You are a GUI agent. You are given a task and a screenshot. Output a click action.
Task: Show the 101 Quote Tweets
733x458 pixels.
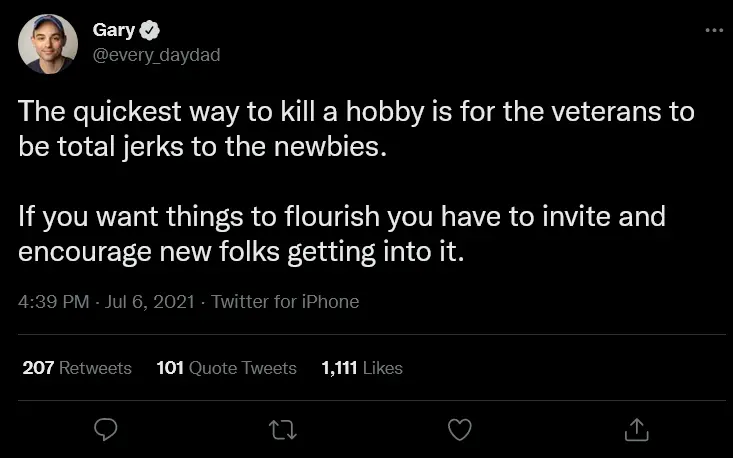[227, 368]
